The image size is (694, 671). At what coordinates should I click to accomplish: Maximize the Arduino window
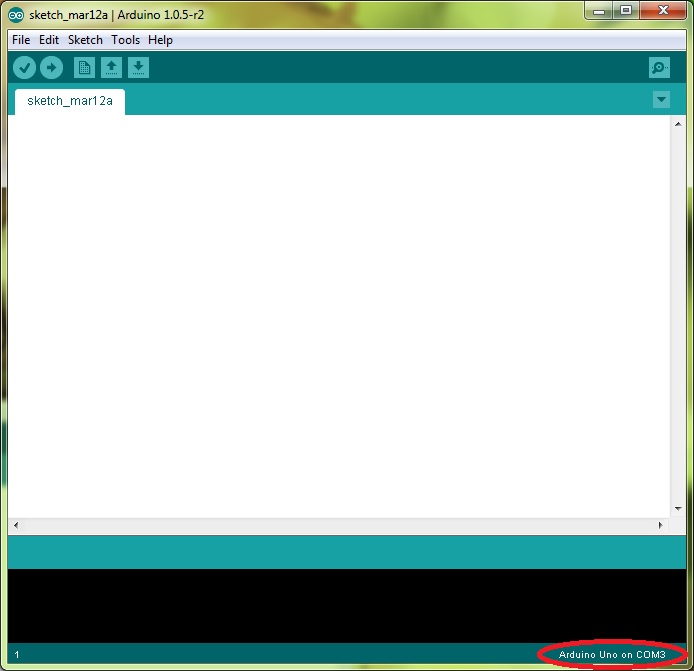click(626, 11)
